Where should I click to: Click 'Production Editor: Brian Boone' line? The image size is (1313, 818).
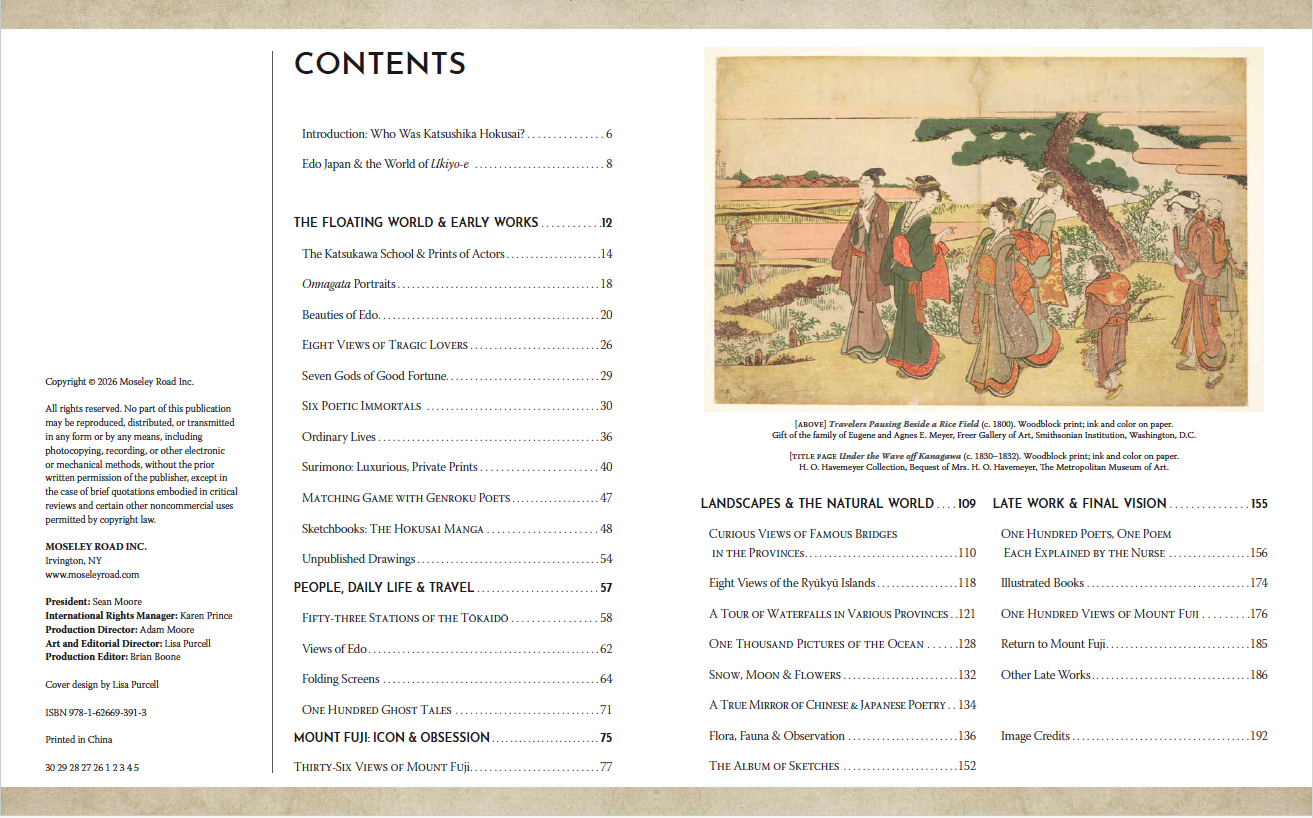(113, 657)
